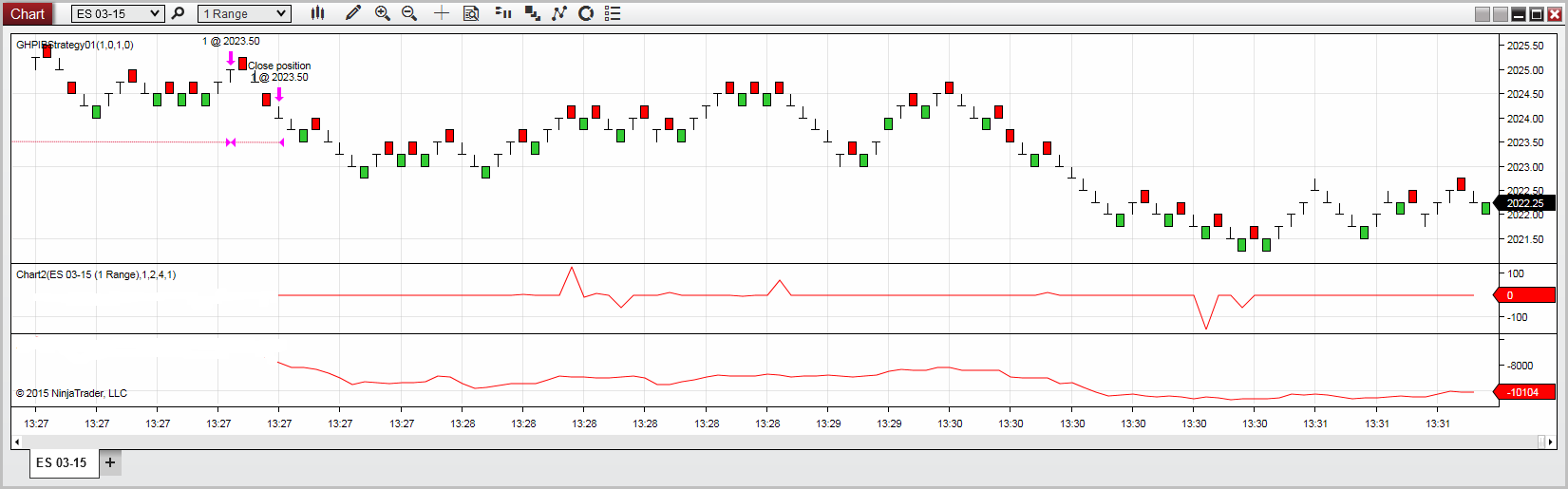Select the Chart2(ES 03-15 (1 Range),1,2,4,1) label
1568x489 pixels.
pos(96,274)
